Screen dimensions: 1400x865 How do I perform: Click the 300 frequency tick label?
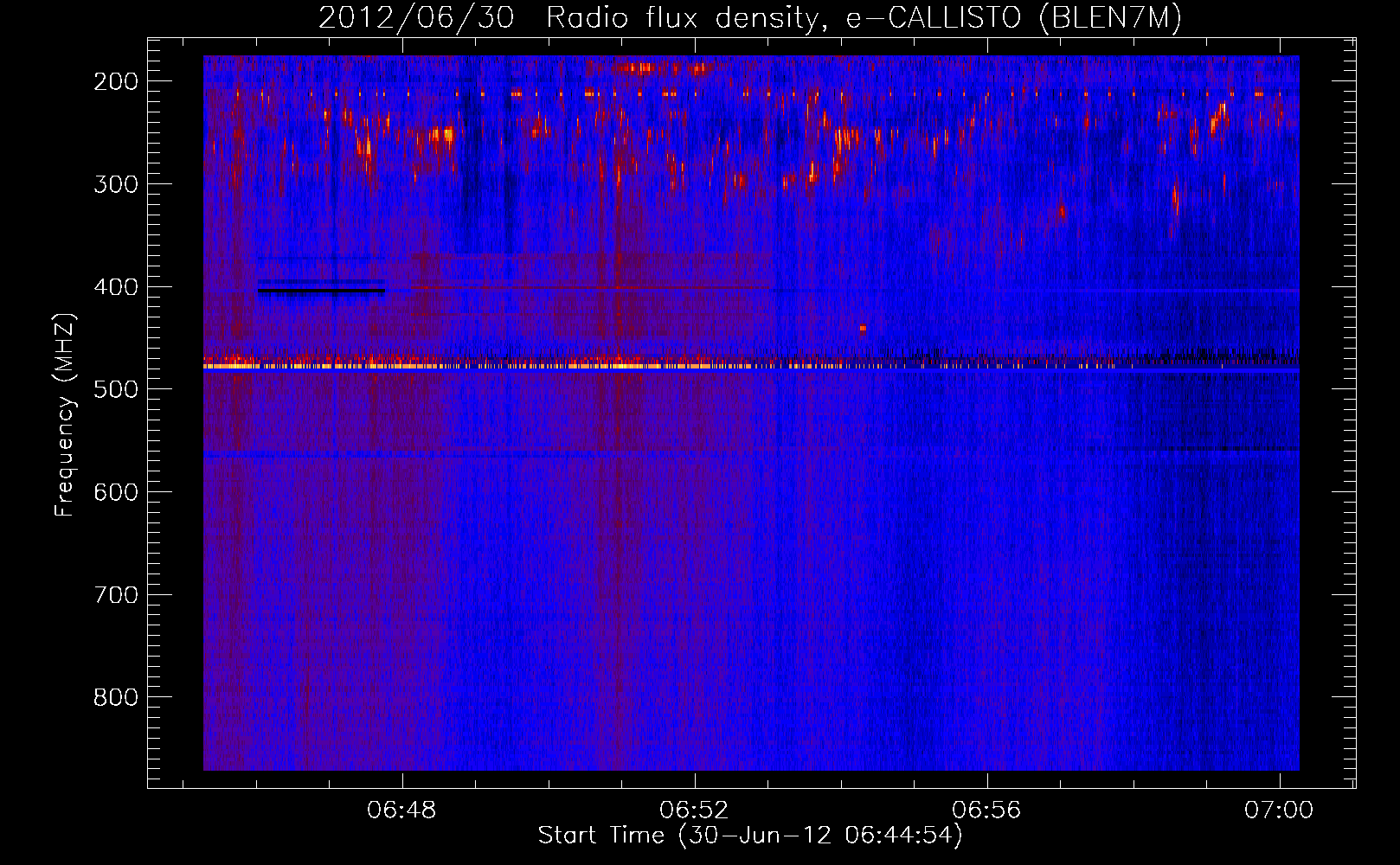click(116, 184)
